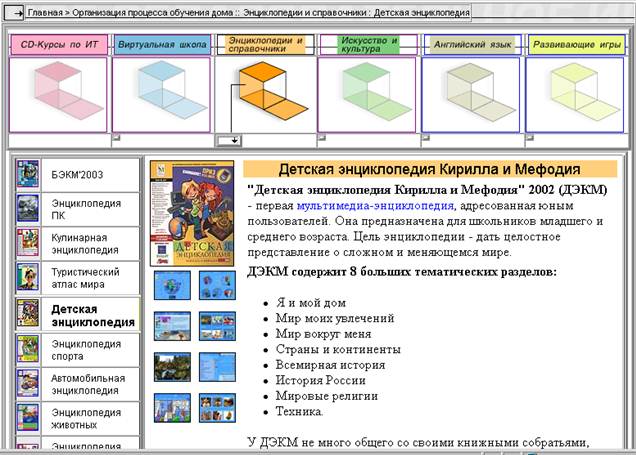Click the down arrow under the orange cube
The width and height of the screenshot is (636, 455).
[229, 141]
